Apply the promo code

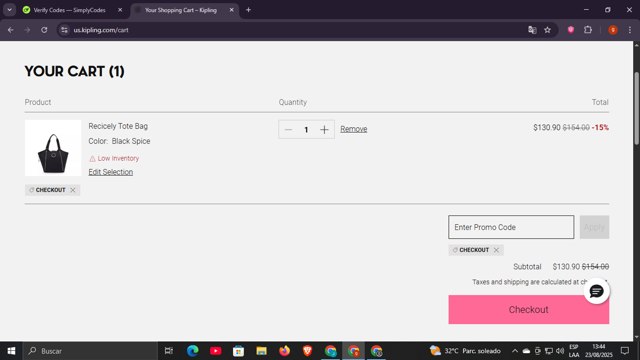tap(594, 227)
